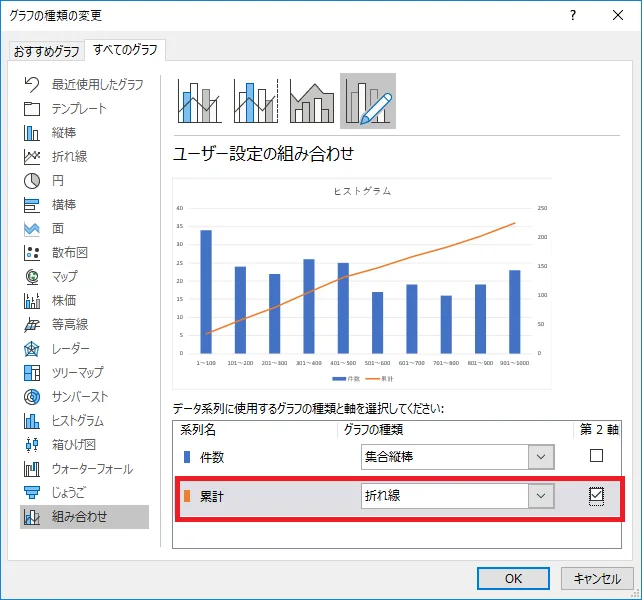Switch to すべてのグラフ tab
This screenshot has width=642, height=600.
[x=126, y=49]
